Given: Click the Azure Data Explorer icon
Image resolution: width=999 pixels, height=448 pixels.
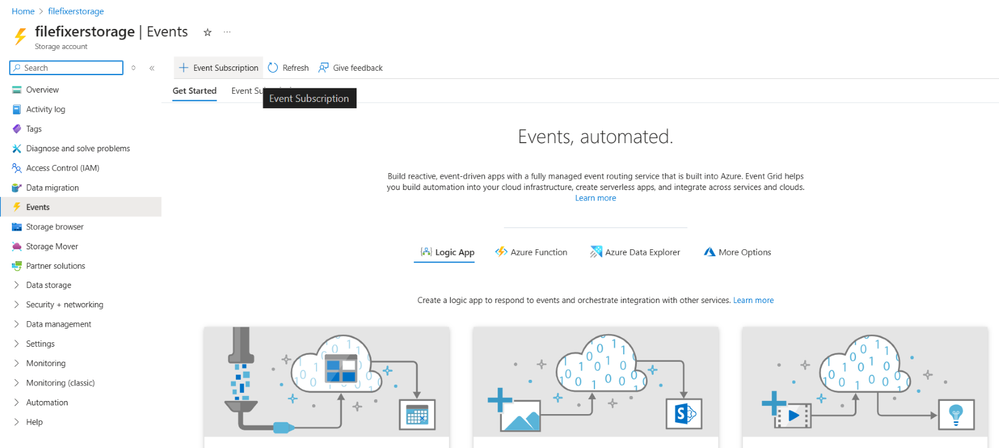Looking at the screenshot, I should point(596,252).
